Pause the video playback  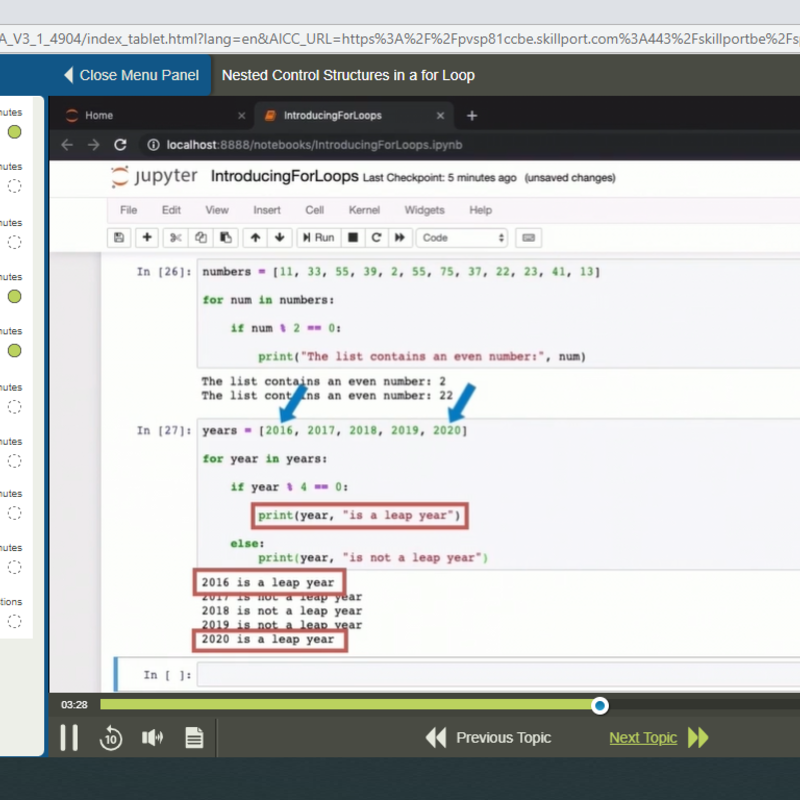69,738
